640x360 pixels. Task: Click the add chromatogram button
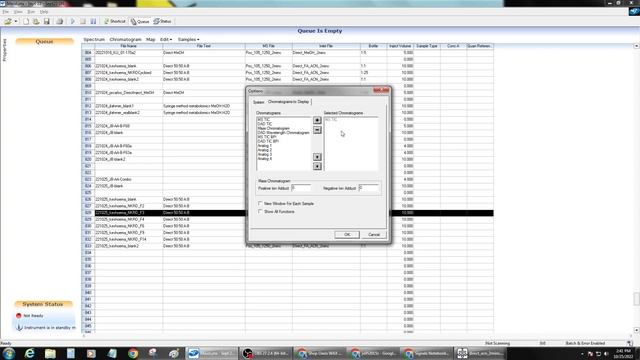[x=317, y=120]
